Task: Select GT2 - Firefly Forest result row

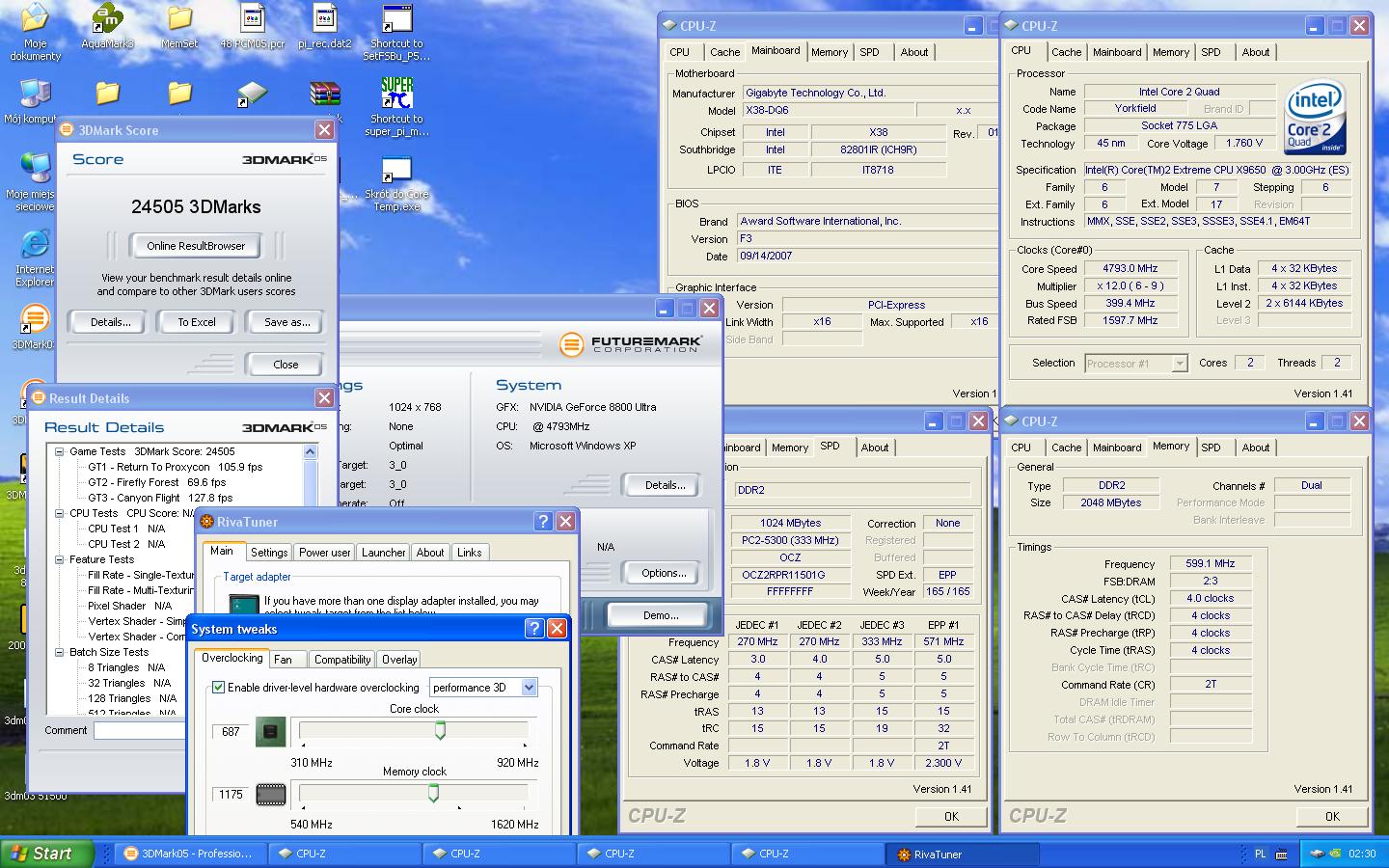Action: point(156,482)
